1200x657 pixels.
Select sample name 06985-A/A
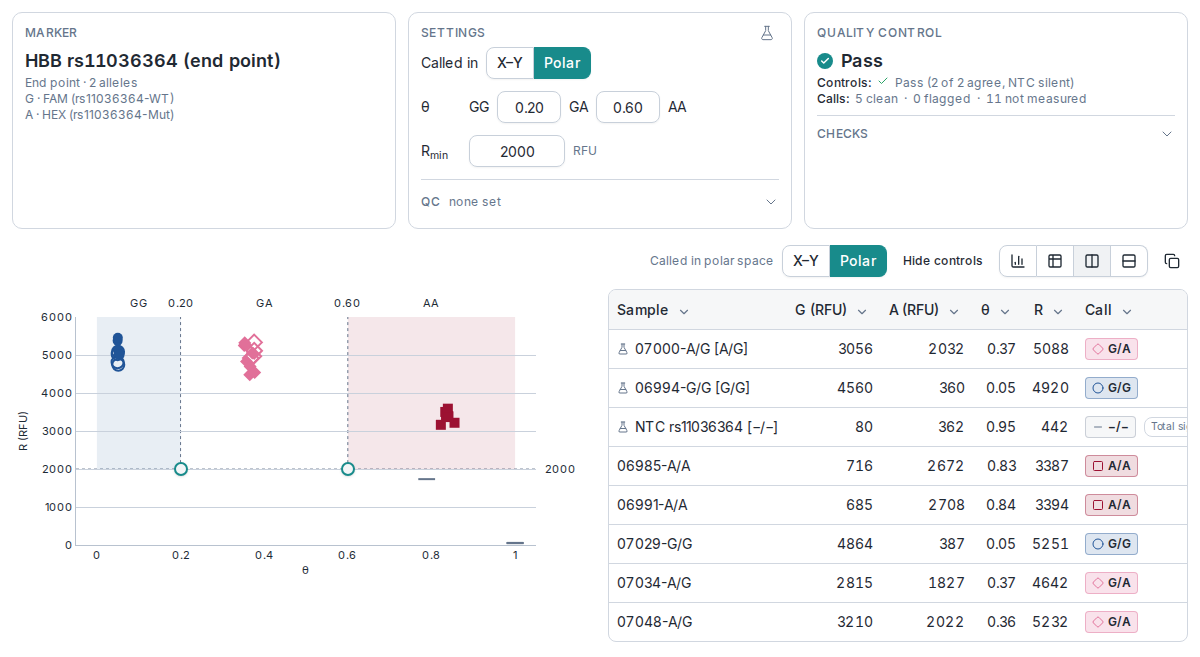[654, 466]
